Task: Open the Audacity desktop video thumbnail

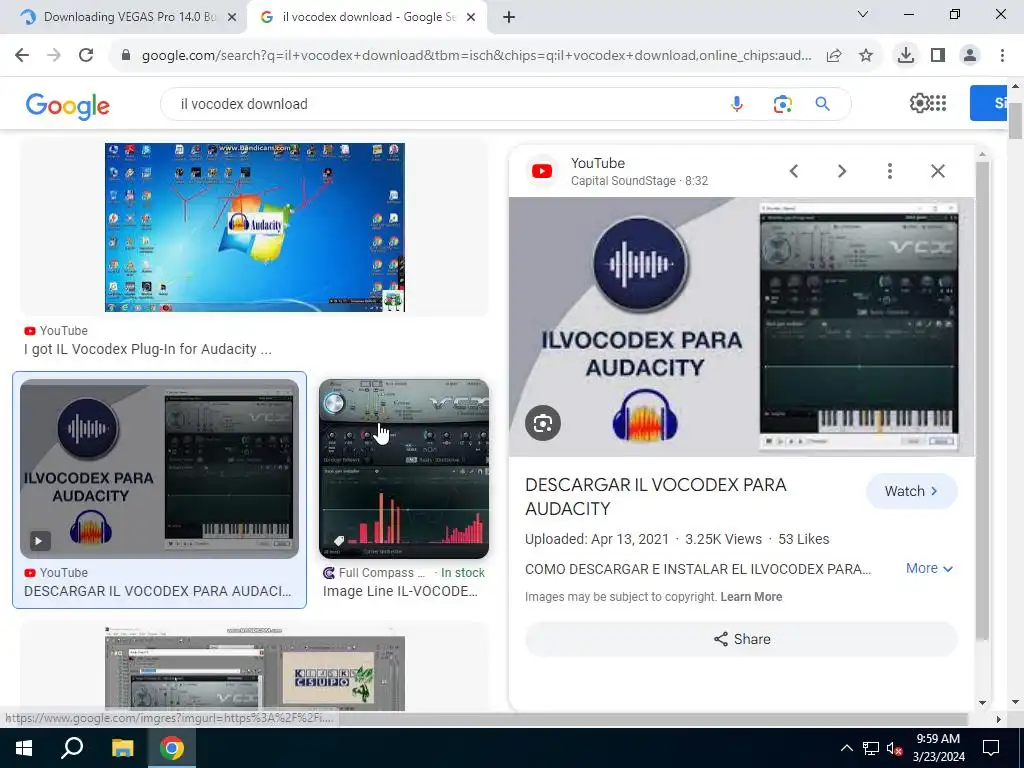Action: [x=255, y=227]
